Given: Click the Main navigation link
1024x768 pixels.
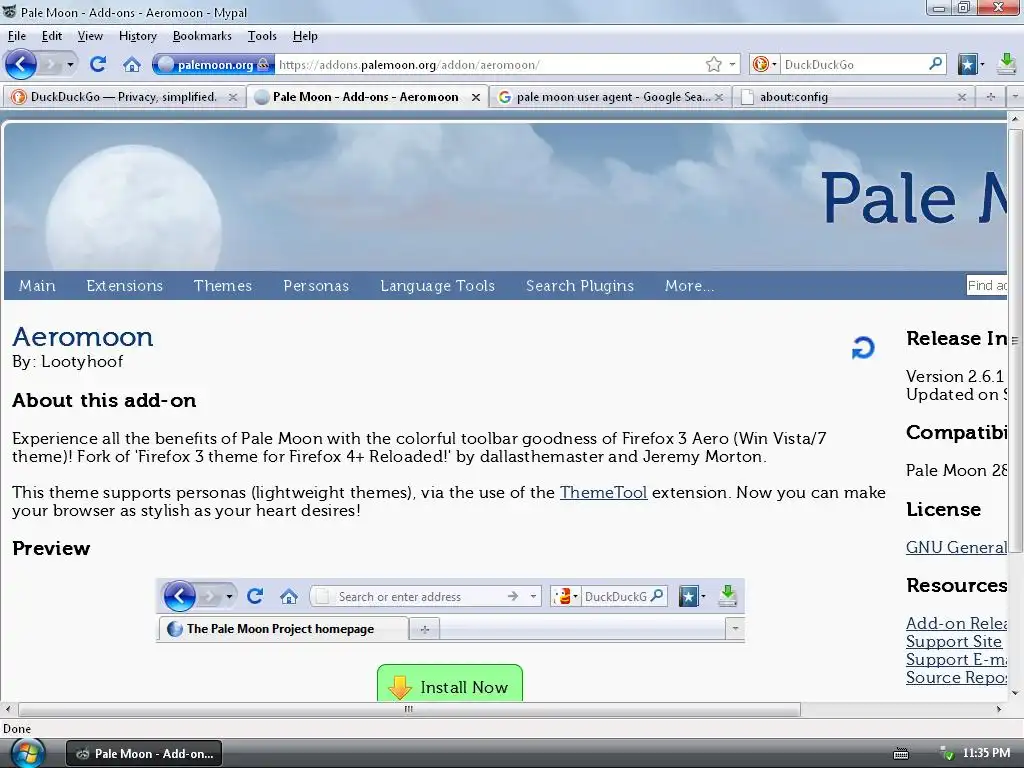Looking at the screenshot, I should click(37, 285).
